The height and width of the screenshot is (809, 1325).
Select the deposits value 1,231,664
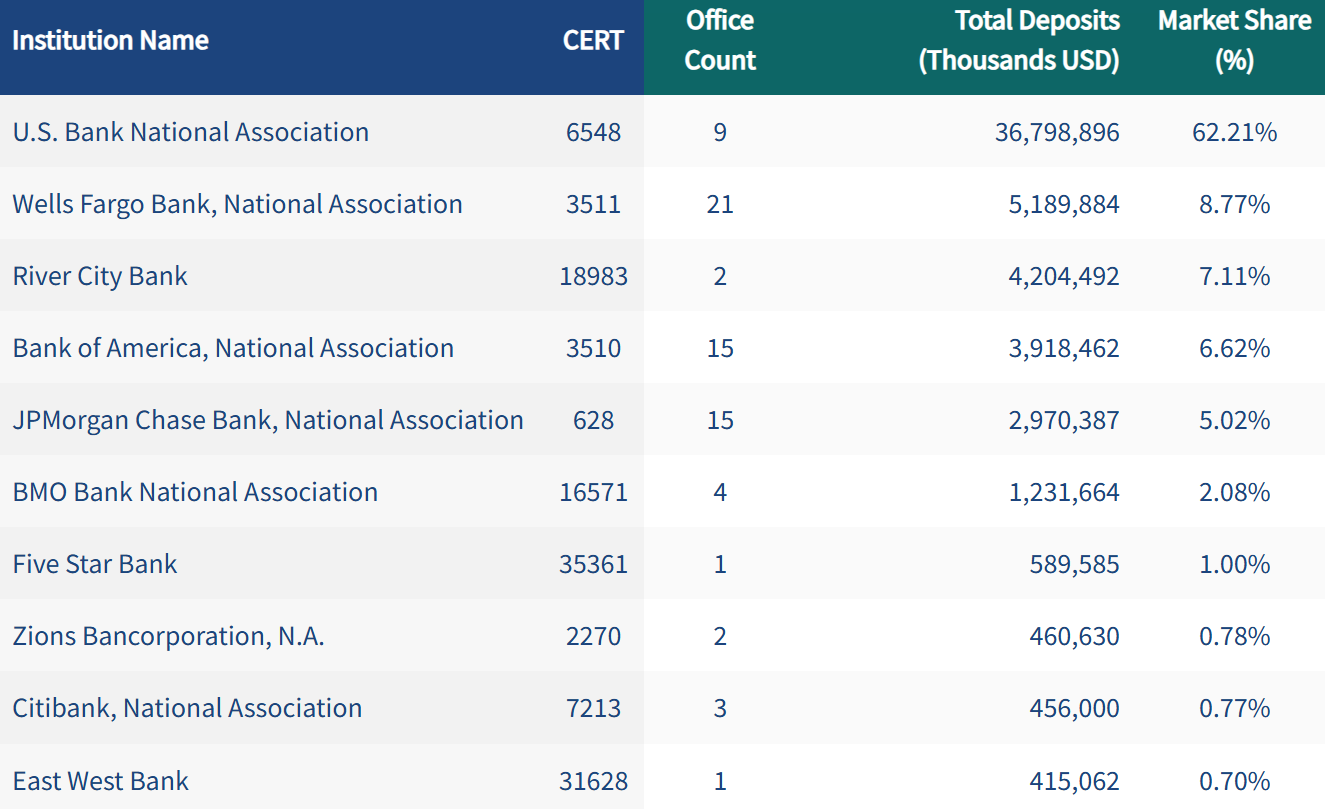pos(1063,492)
